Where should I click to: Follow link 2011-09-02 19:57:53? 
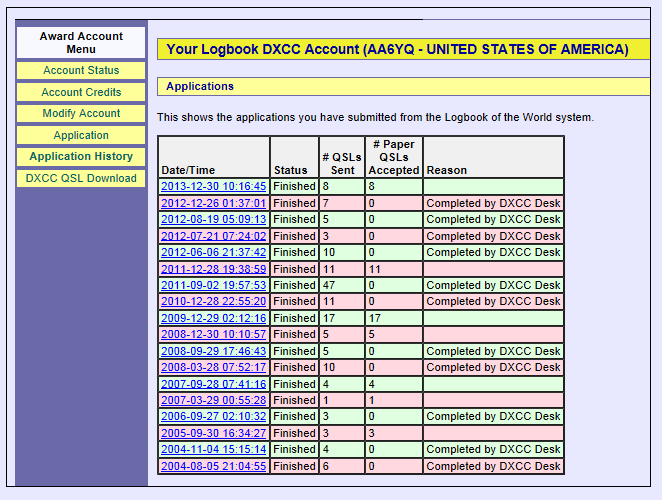[214, 285]
